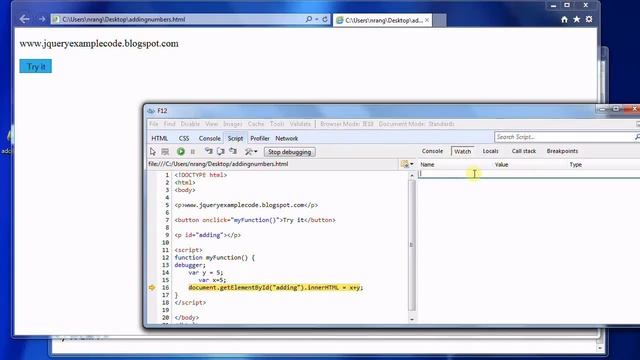640x360 pixels.
Task: Open Document Mode menu
Action: (416, 124)
